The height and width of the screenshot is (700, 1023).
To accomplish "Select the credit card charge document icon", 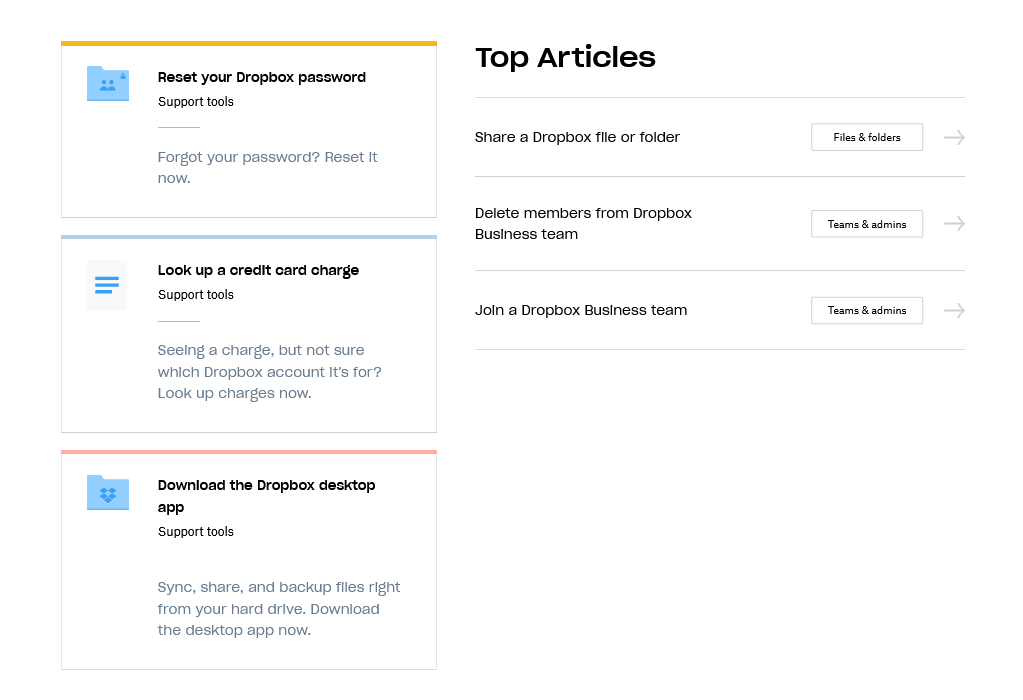I will tap(107, 285).
